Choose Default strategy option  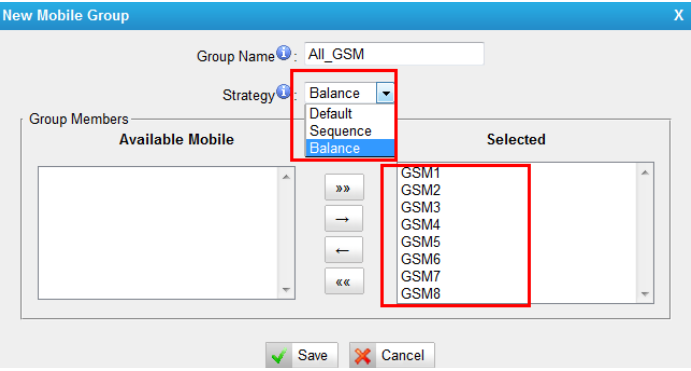click(350, 114)
